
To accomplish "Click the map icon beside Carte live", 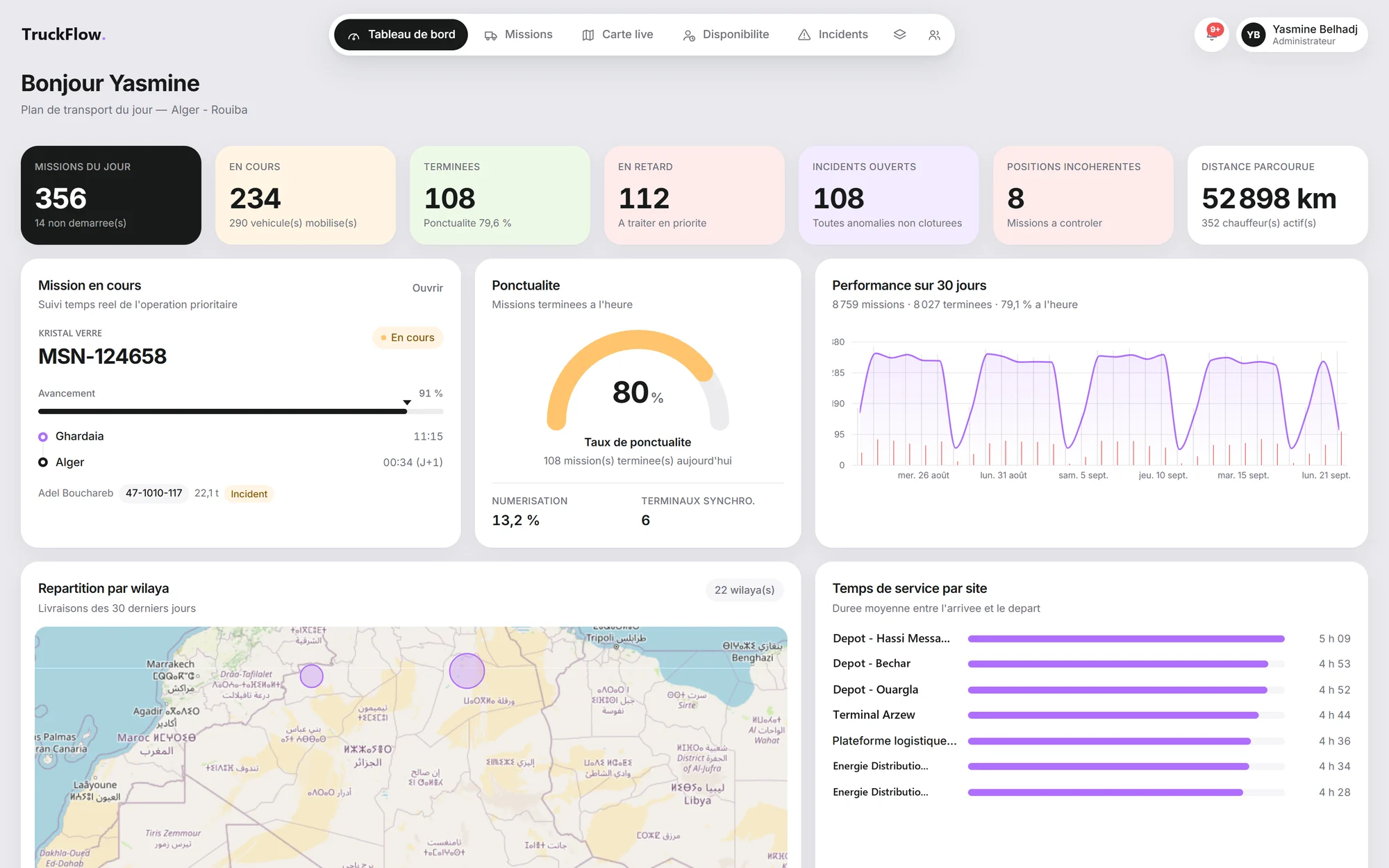I will 588,35.
